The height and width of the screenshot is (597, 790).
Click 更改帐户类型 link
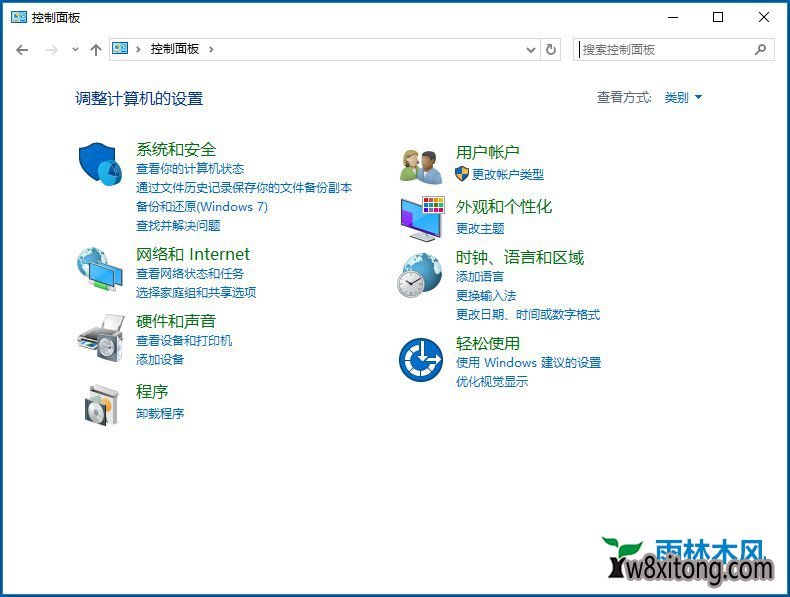click(507, 174)
